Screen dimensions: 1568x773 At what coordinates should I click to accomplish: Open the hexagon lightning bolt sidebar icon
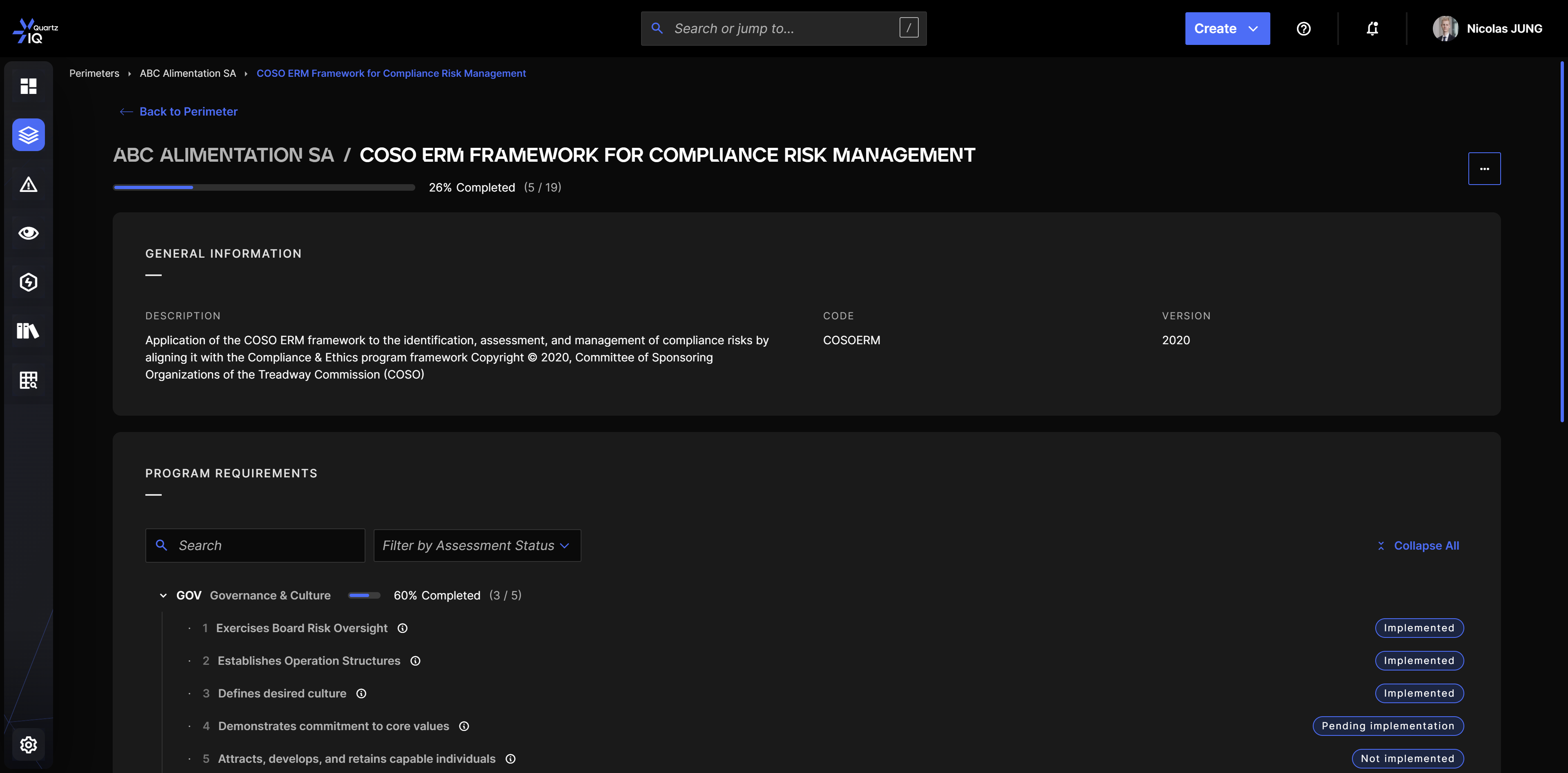(x=28, y=282)
